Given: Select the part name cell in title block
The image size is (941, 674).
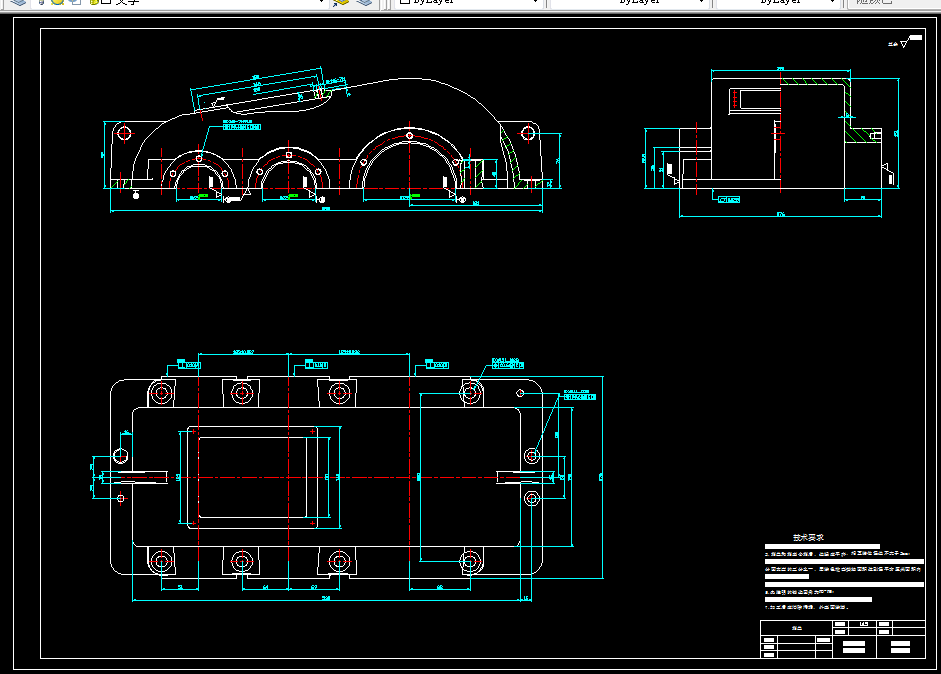Looking at the screenshot, I should click(796, 628).
